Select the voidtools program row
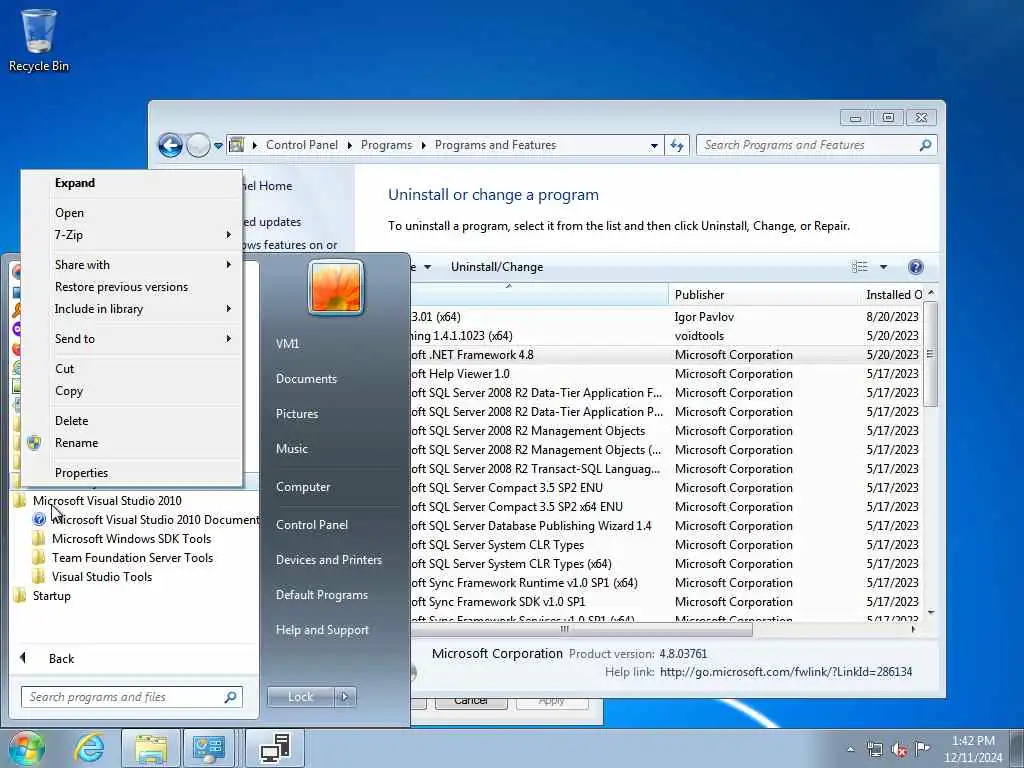The width and height of the screenshot is (1024, 768). pos(667,336)
